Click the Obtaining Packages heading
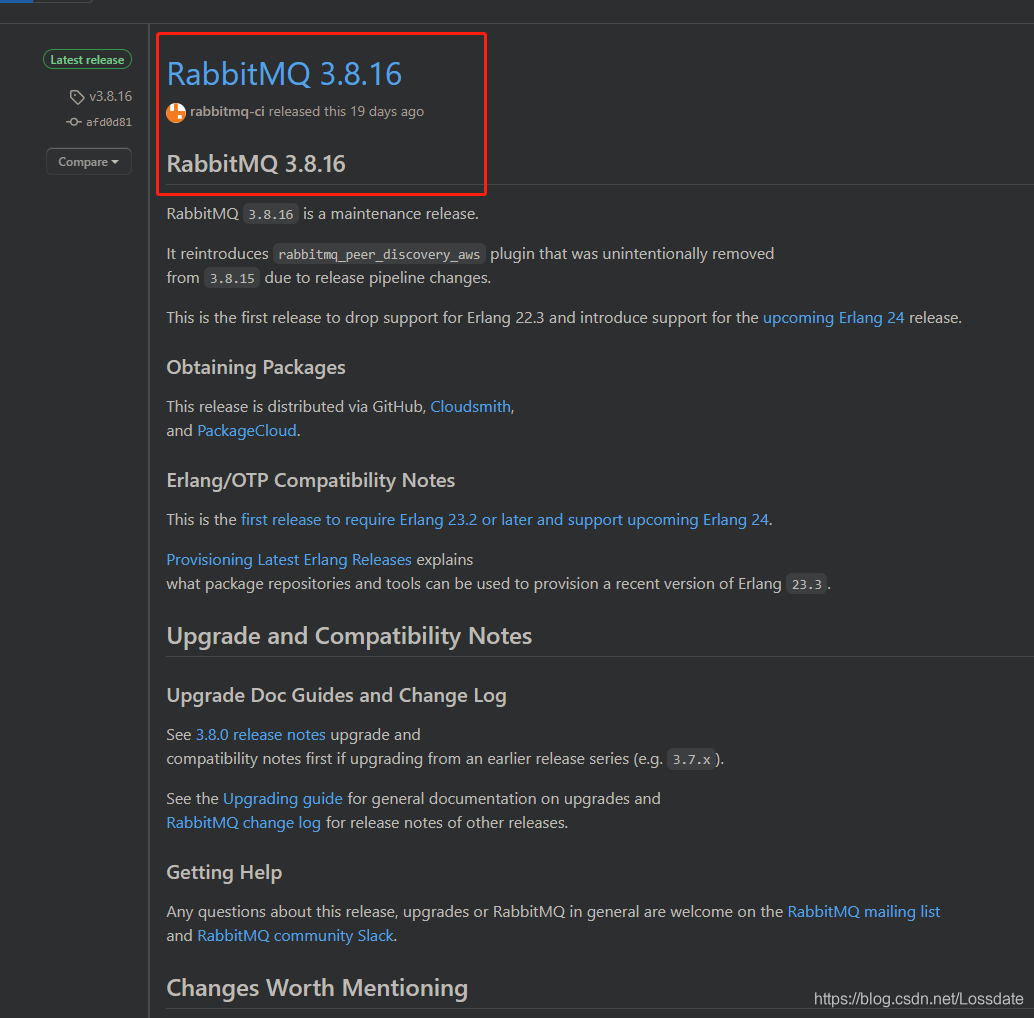1034x1018 pixels. (x=256, y=367)
